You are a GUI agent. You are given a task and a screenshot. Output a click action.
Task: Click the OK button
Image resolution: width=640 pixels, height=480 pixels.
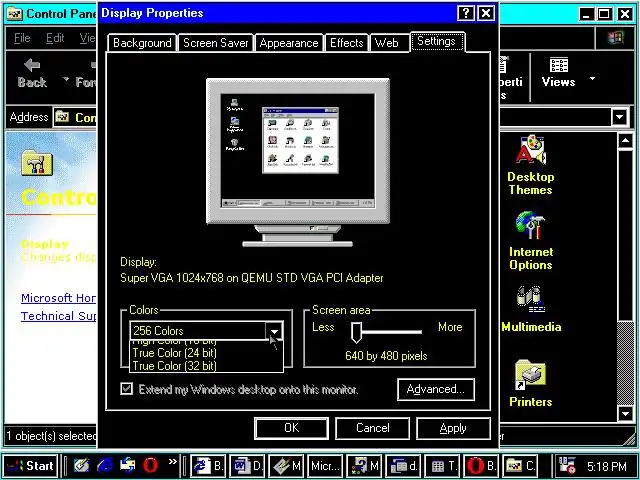pyautogui.click(x=291, y=428)
